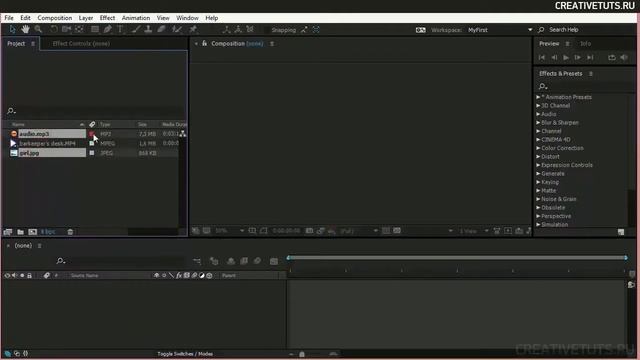Screen dimensions: 640x360
Task: Select the Pen tool
Action: click(x=107, y=29)
